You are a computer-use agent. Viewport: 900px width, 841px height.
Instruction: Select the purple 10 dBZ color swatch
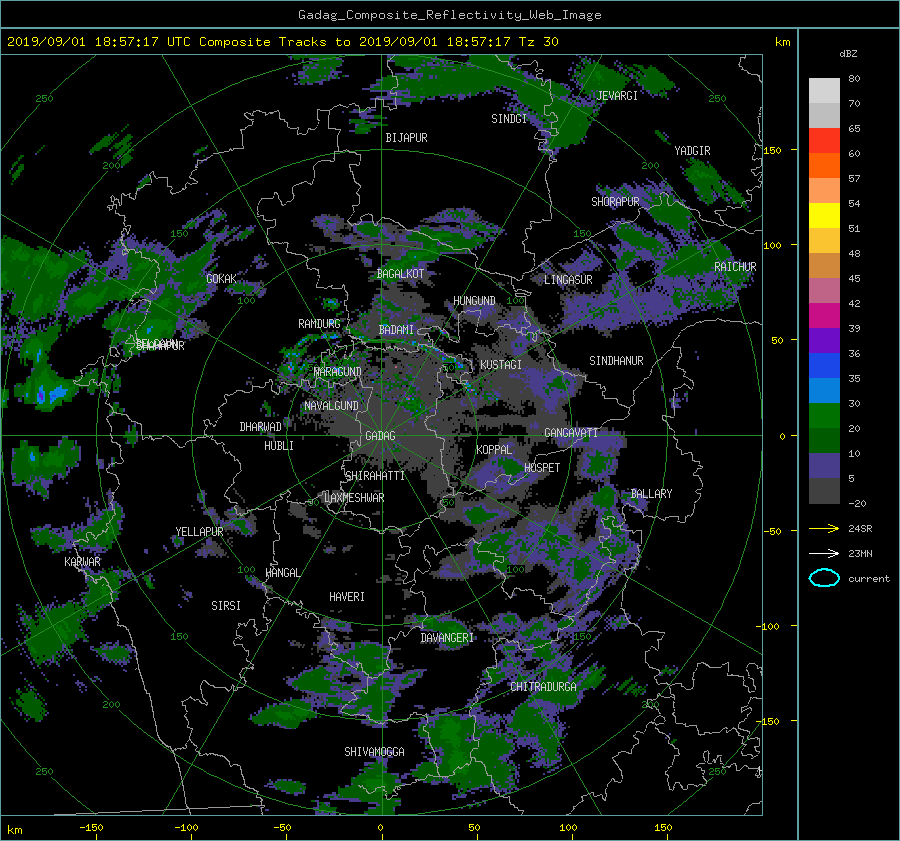coord(824,465)
